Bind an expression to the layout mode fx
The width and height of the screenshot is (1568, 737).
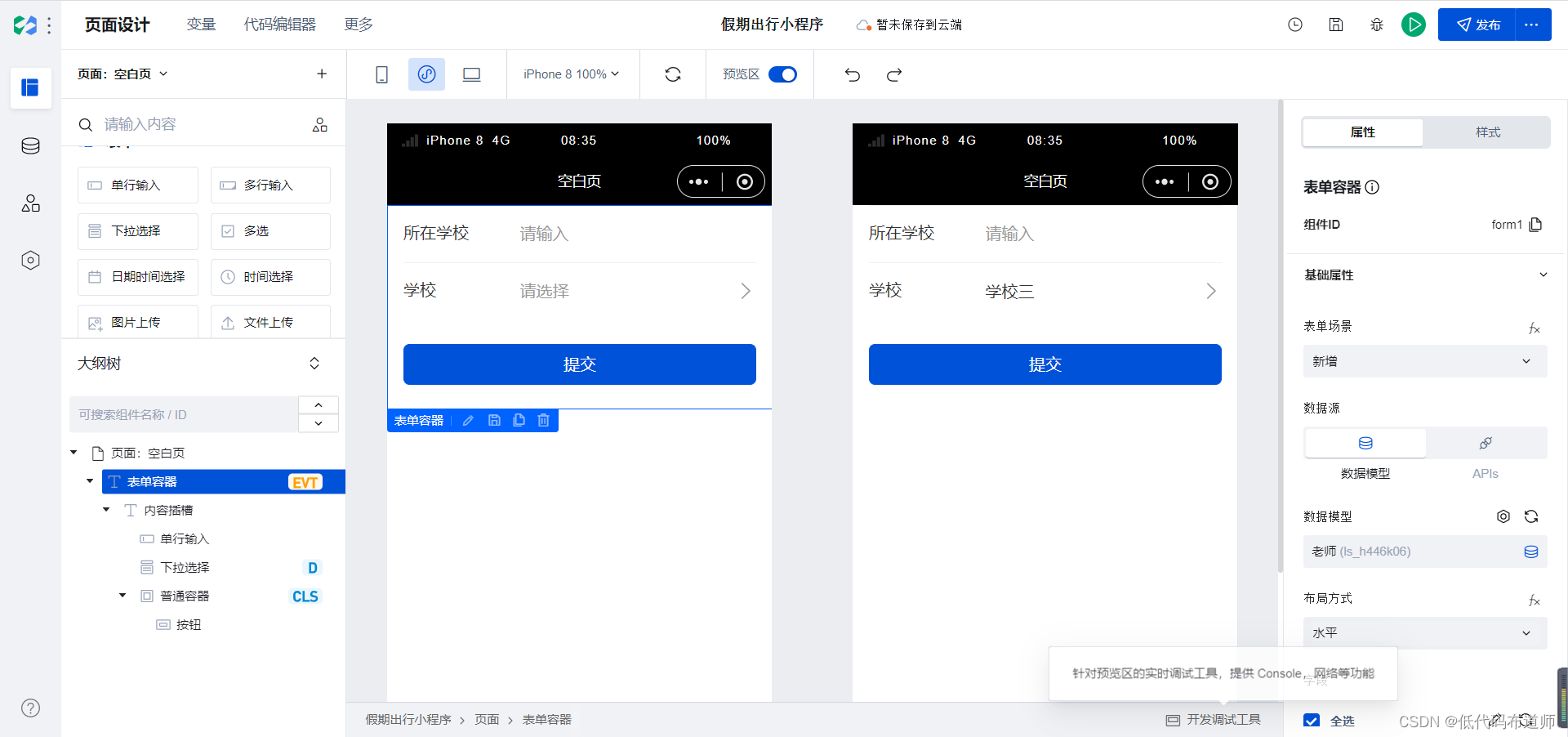pos(1535,601)
